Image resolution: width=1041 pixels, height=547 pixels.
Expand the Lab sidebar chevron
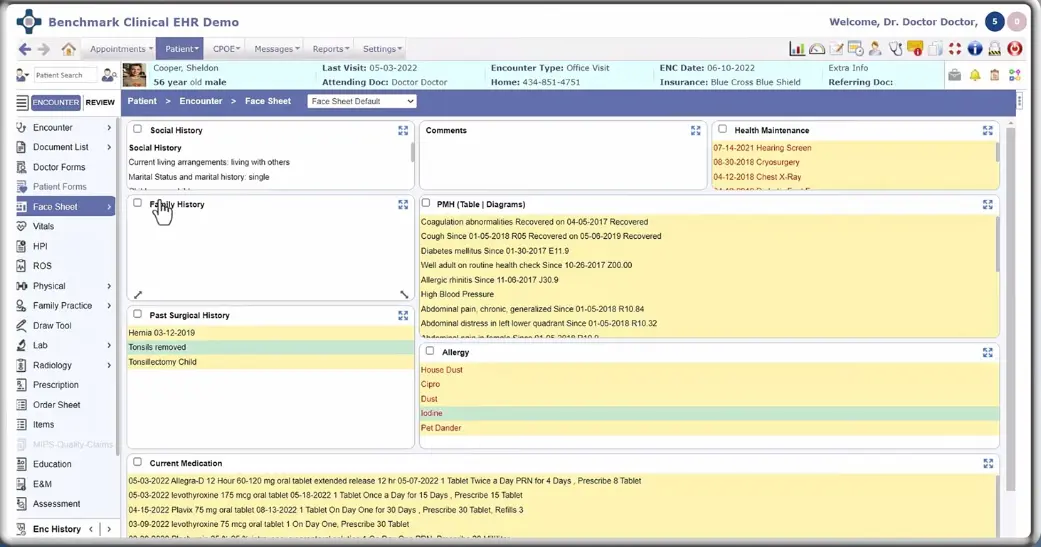click(109, 345)
